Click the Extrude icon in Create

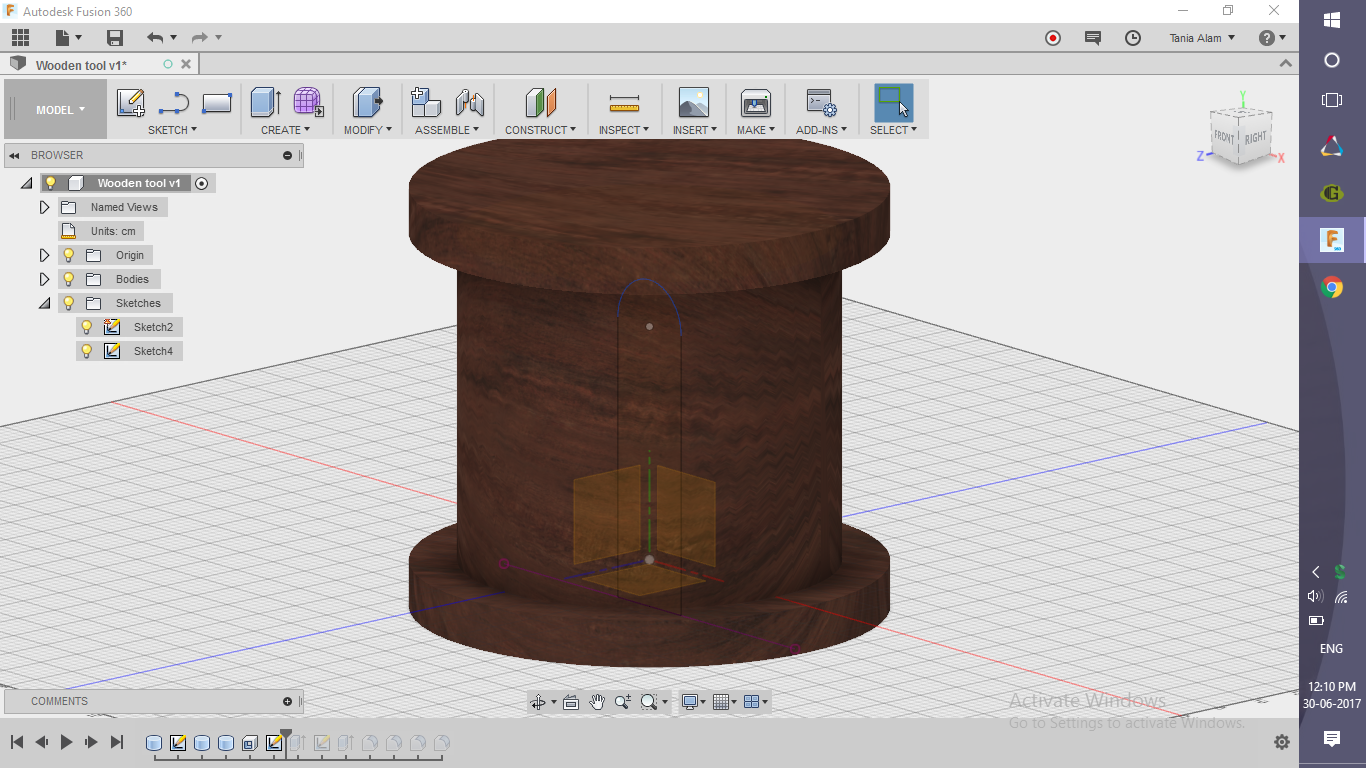[x=265, y=102]
